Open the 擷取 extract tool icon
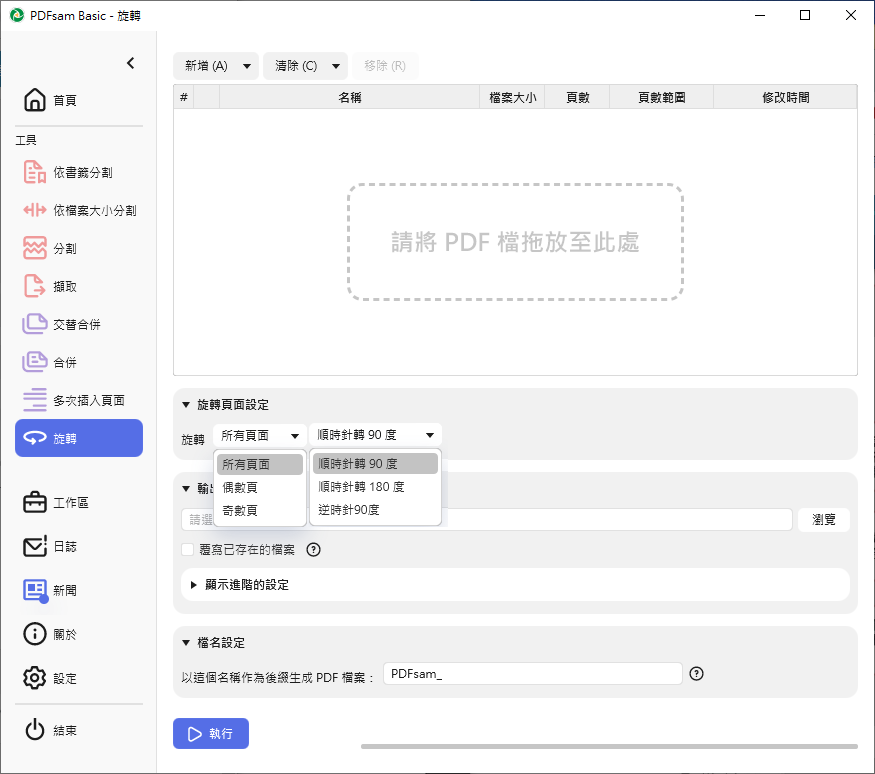This screenshot has width=875, height=774. coord(35,286)
